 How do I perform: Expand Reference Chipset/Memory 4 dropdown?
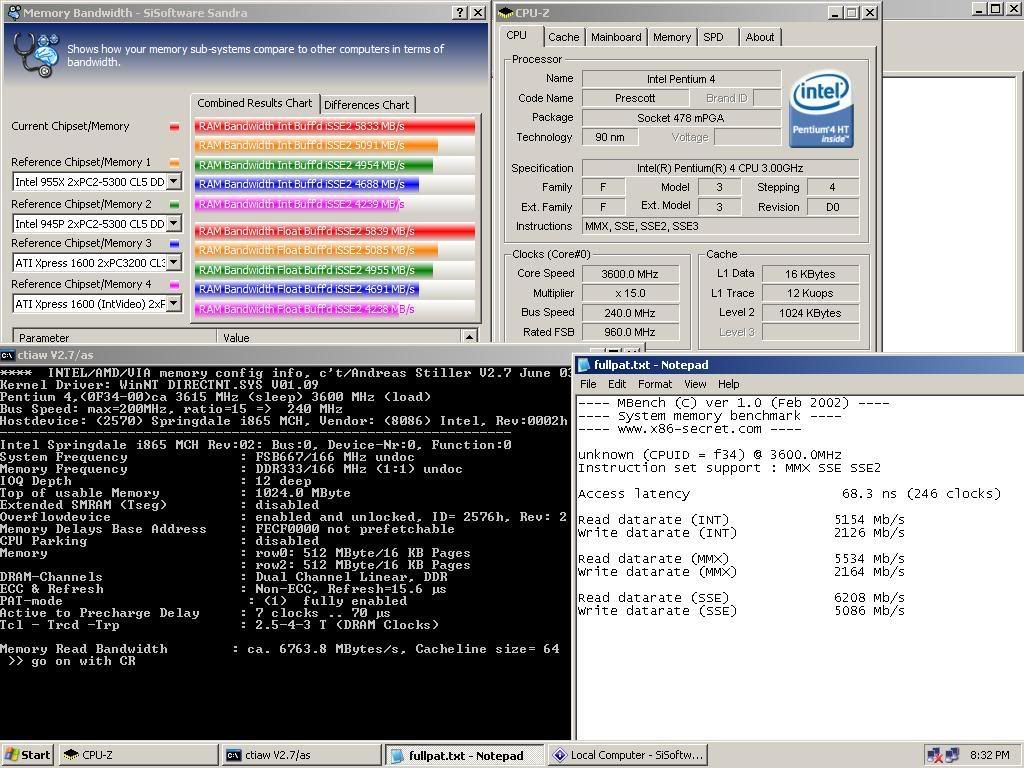tap(174, 303)
